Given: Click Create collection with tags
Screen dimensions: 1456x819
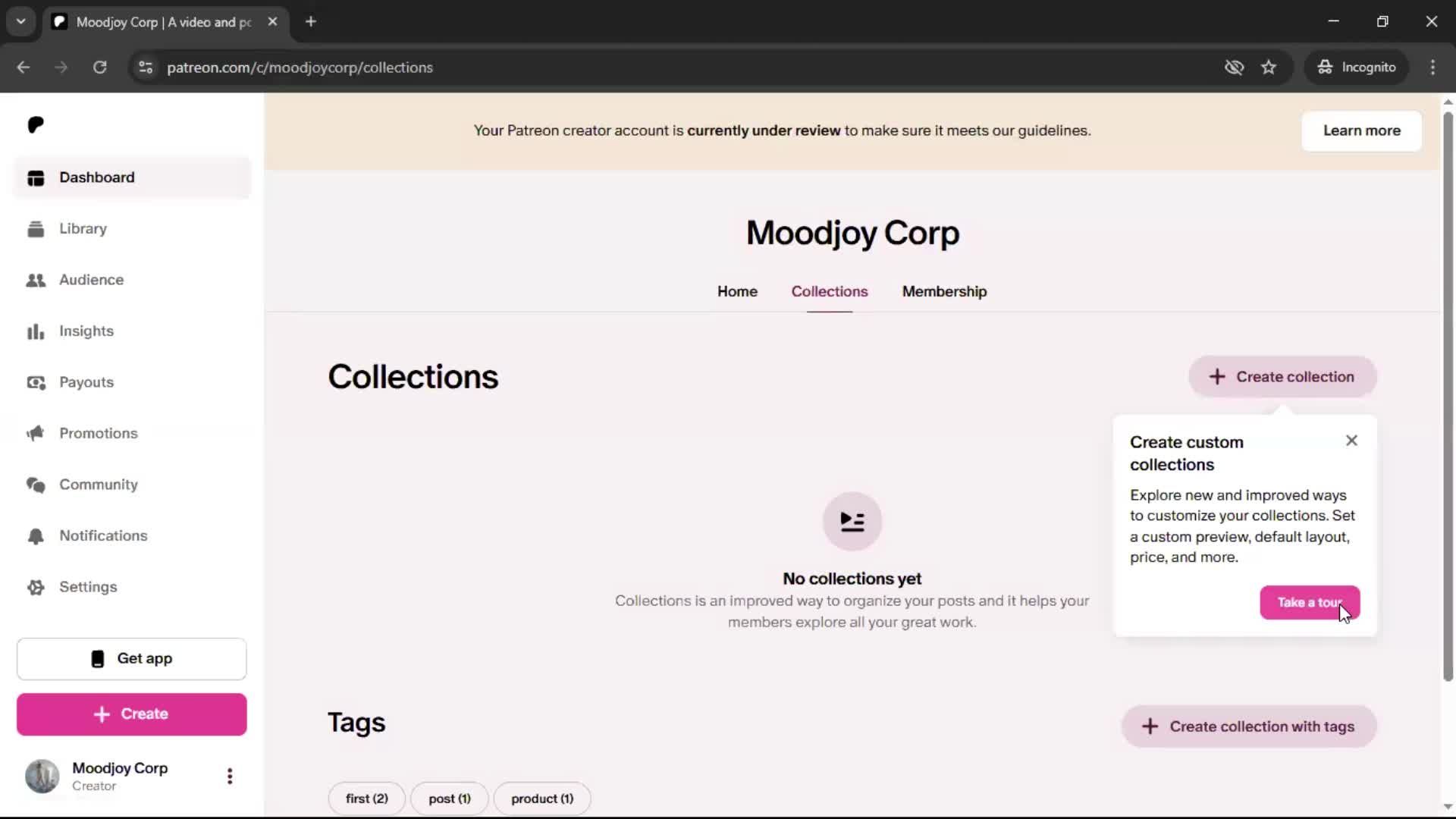Looking at the screenshot, I should tap(1249, 726).
